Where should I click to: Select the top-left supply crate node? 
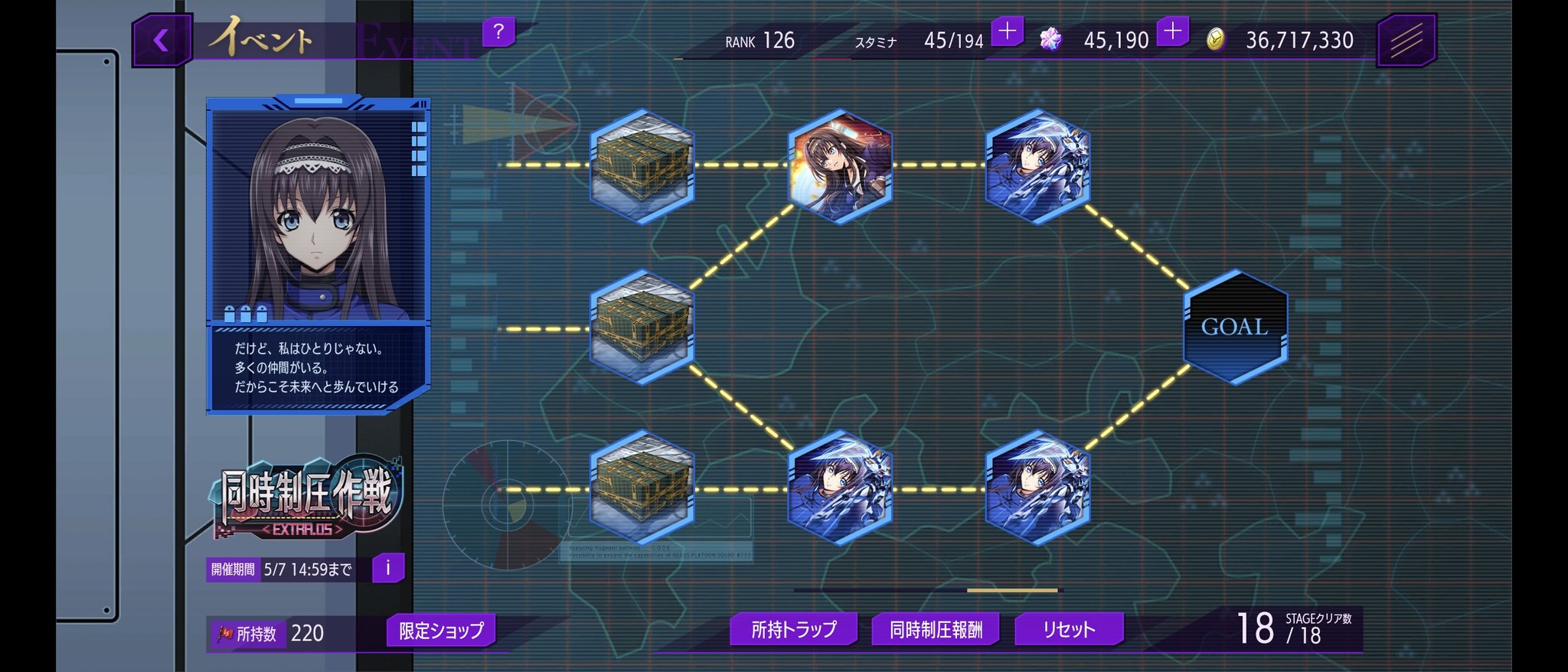[x=642, y=166]
